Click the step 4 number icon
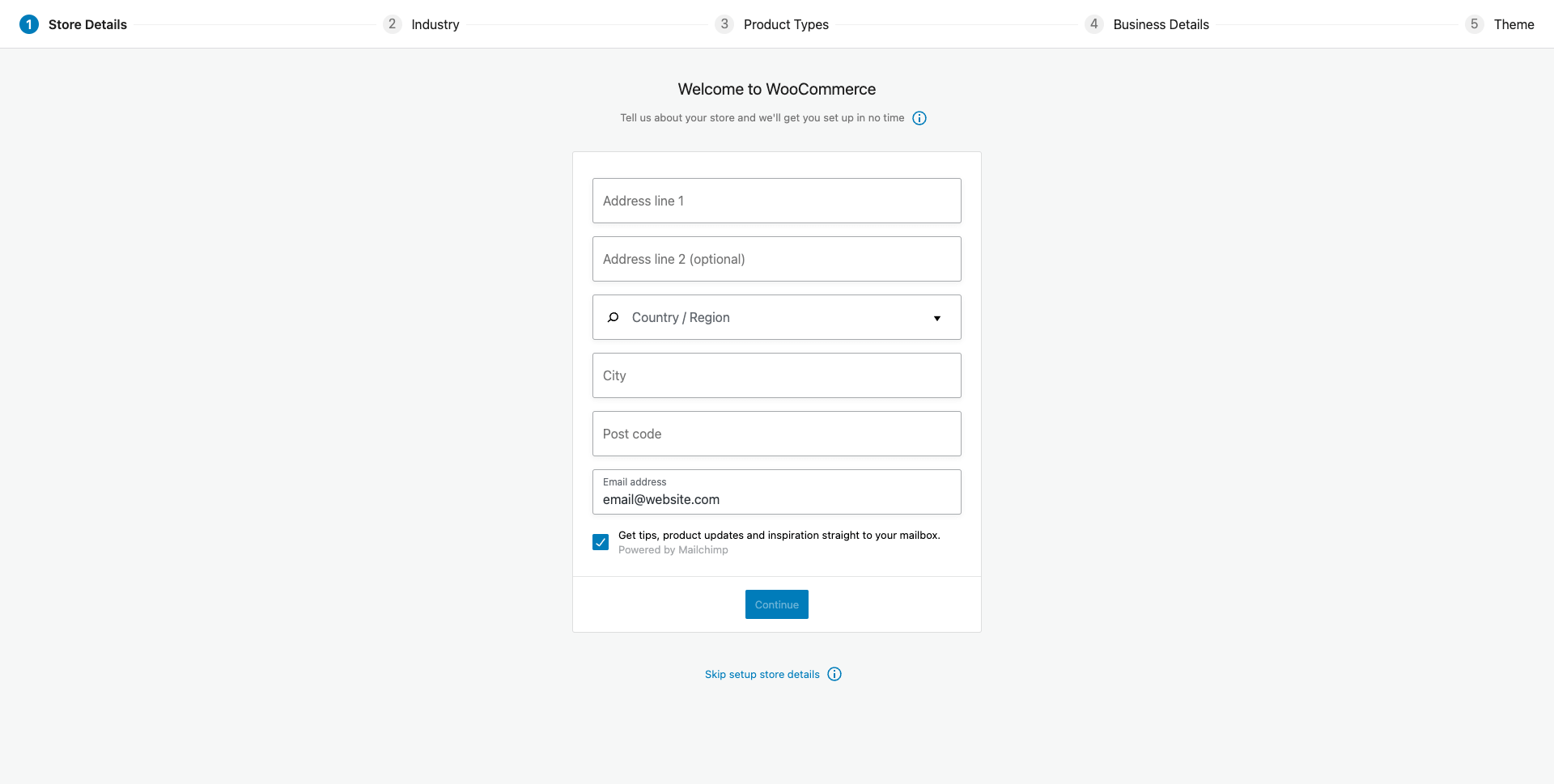 pyautogui.click(x=1093, y=24)
